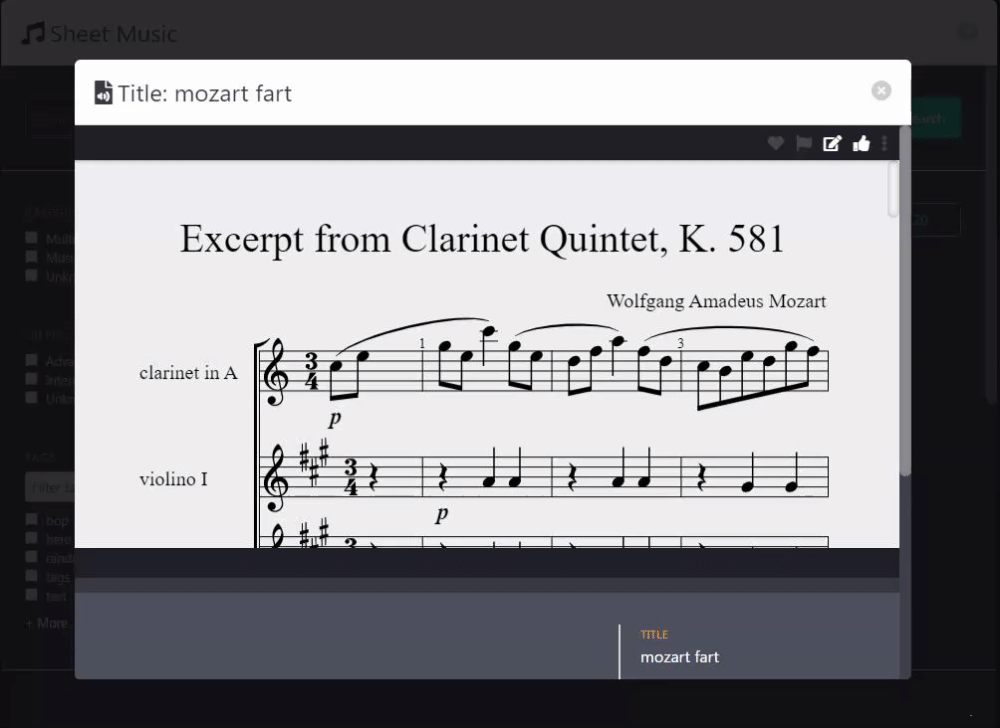Click the violino I staff label

[173, 479]
